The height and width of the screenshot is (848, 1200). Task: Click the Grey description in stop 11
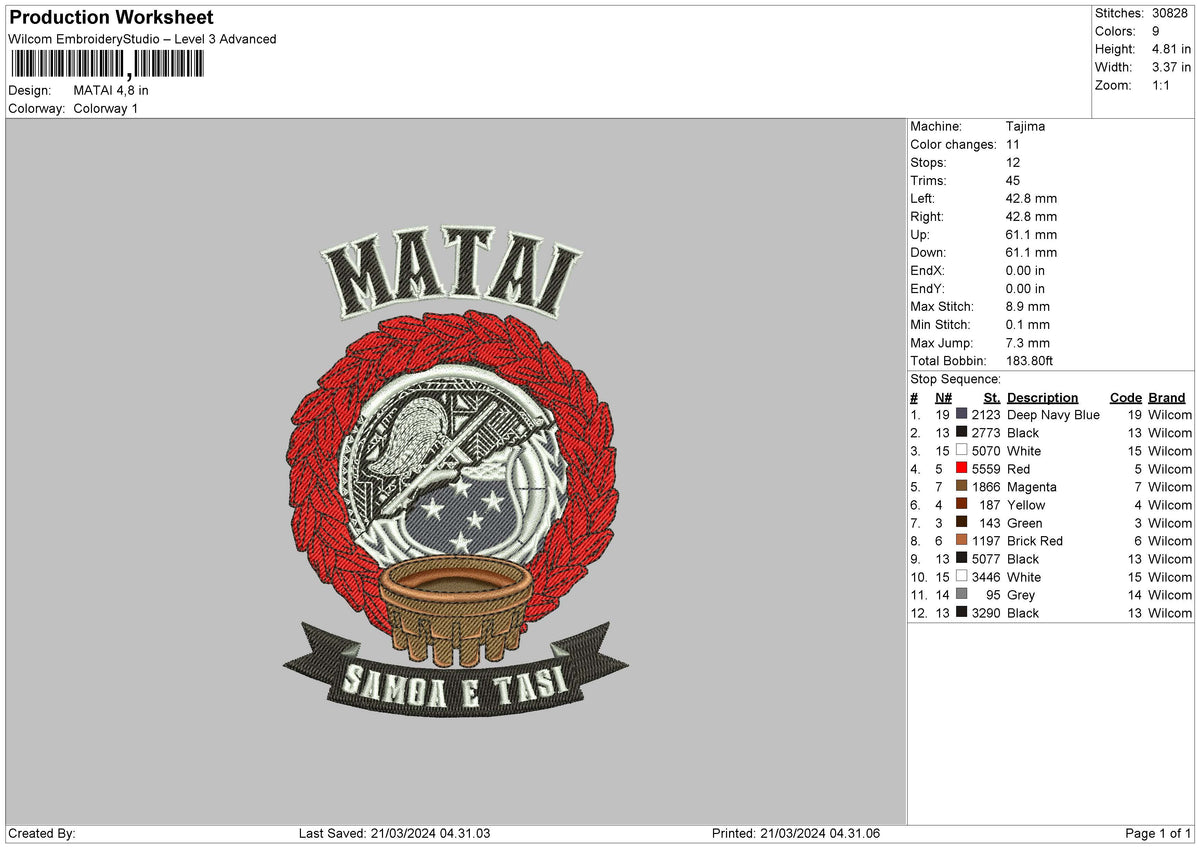1021,595
